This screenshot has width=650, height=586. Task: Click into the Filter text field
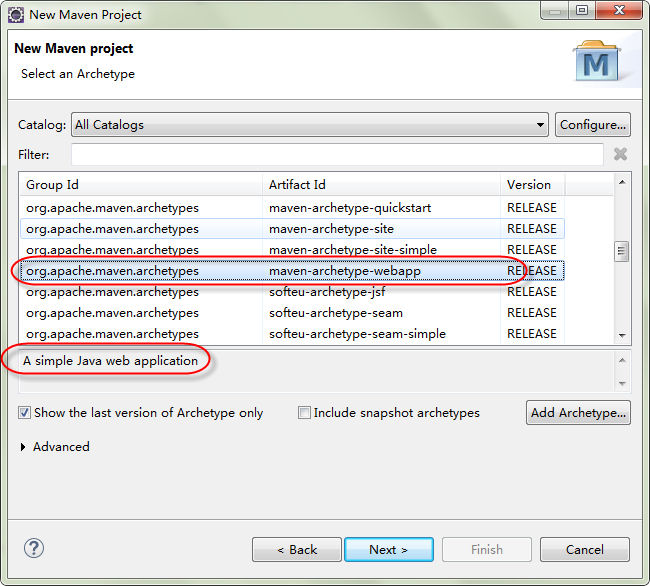337,154
